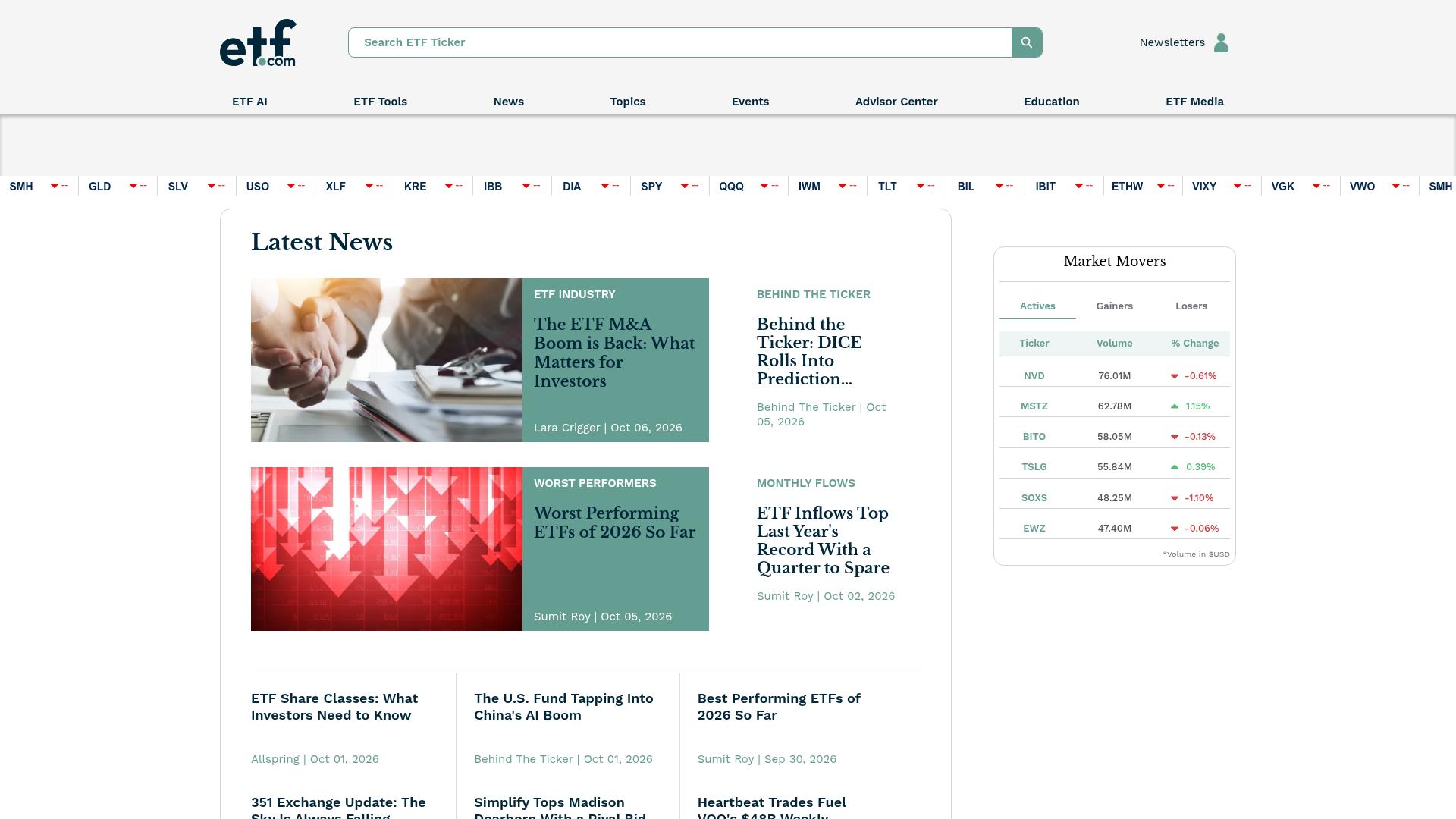Image resolution: width=1456 pixels, height=819 pixels.
Task: Click the QQQ ticker in ticker strip
Action: click(731, 187)
